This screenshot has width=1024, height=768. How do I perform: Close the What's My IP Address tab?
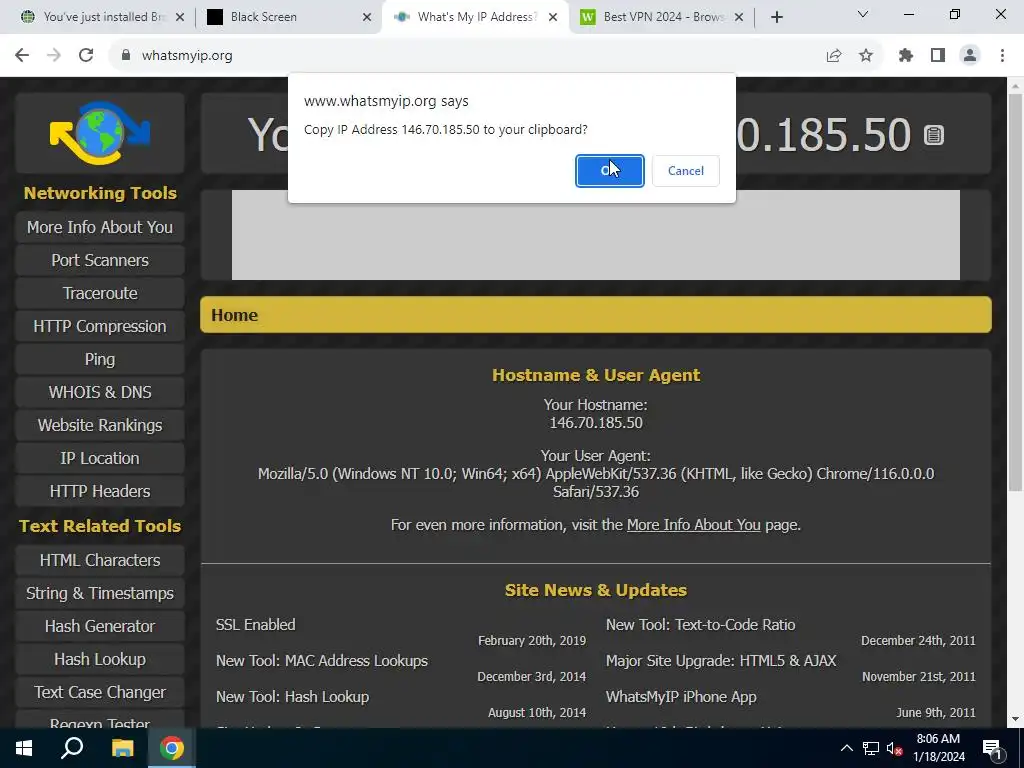click(553, 17)
